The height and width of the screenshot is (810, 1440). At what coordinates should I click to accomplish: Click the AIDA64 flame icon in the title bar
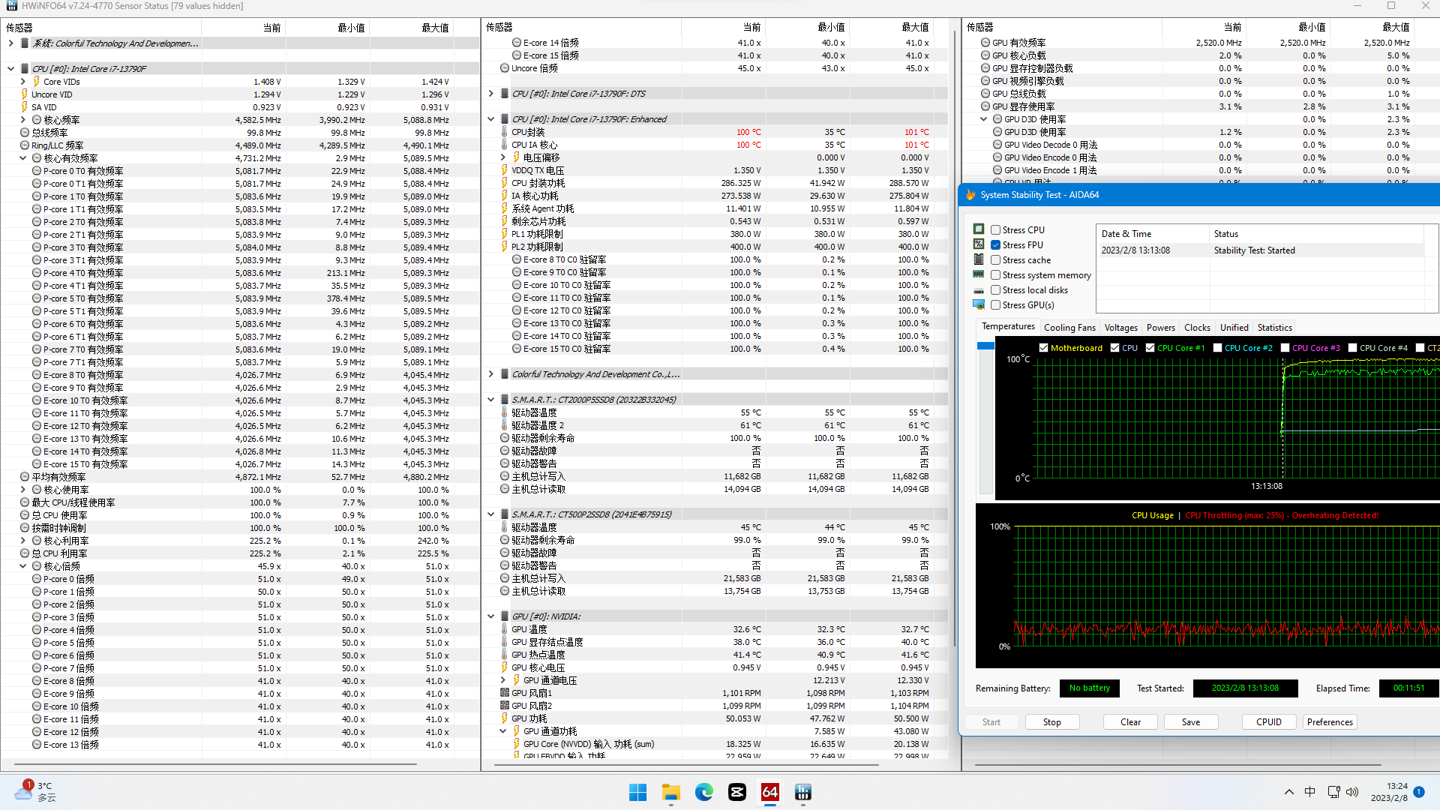[x=970, y=195]
